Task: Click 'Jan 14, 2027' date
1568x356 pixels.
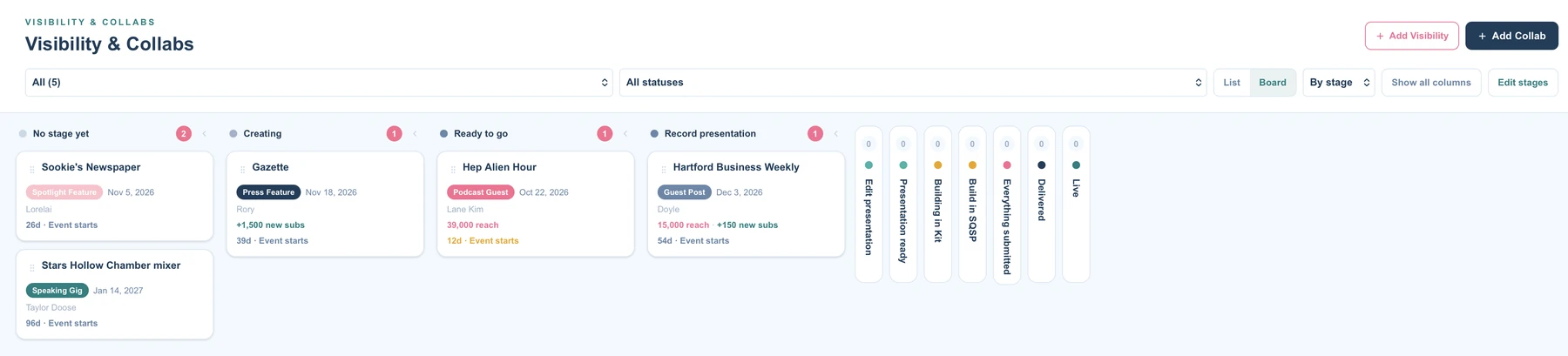Action: (x=118, y=291)
